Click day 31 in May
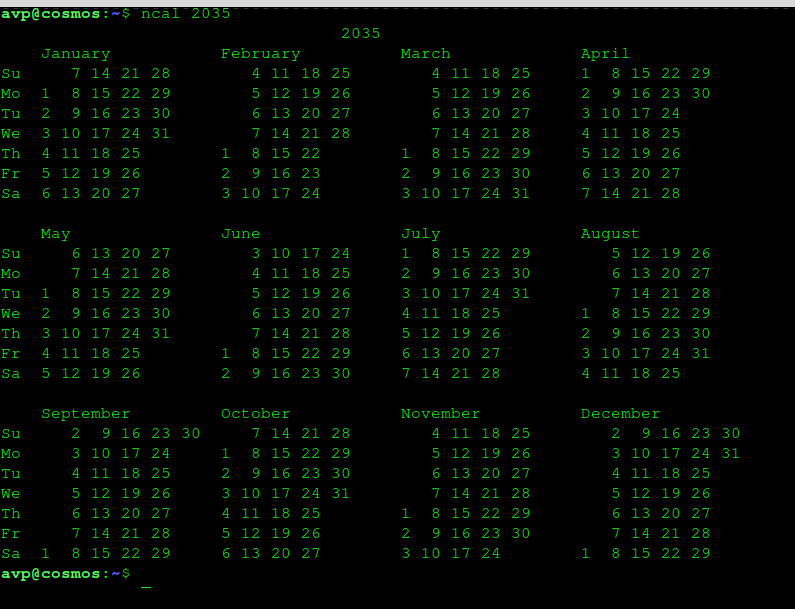The height and width of the screenshot is (609, 795). [161, 334]
